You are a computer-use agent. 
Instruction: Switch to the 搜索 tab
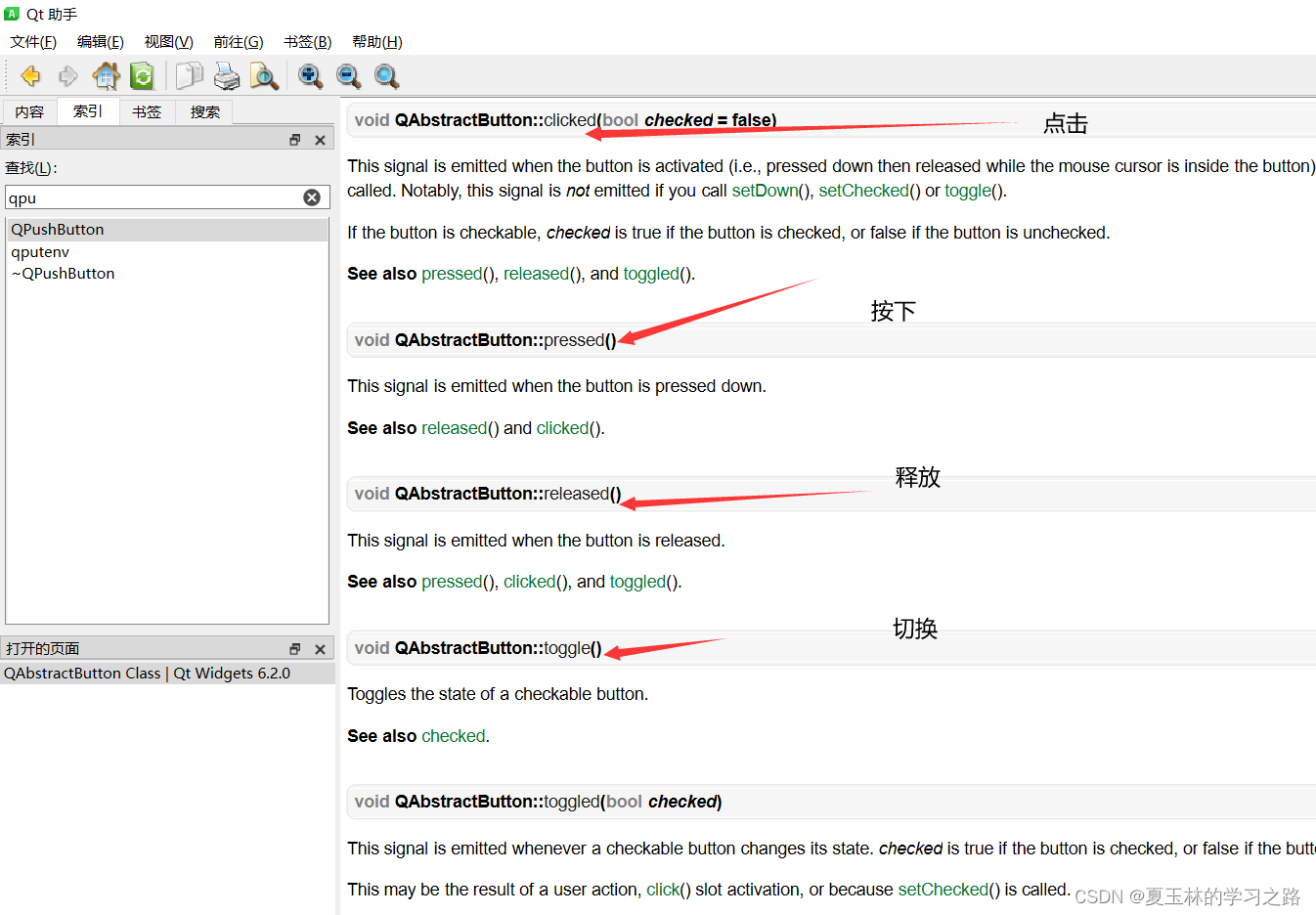205,112
